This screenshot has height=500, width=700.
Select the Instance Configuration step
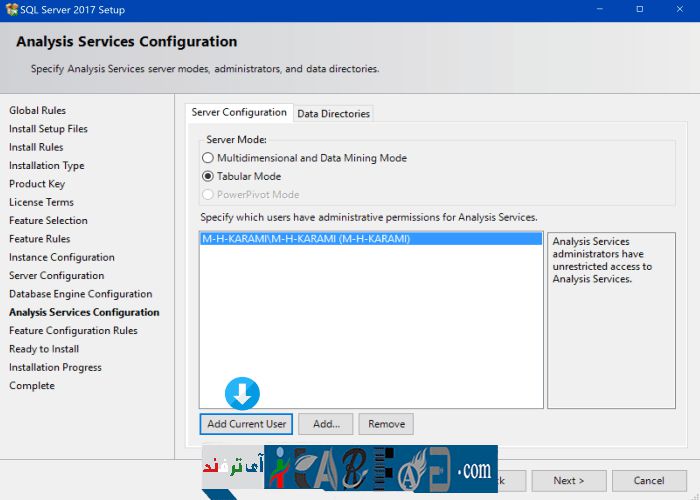[61, 258]
